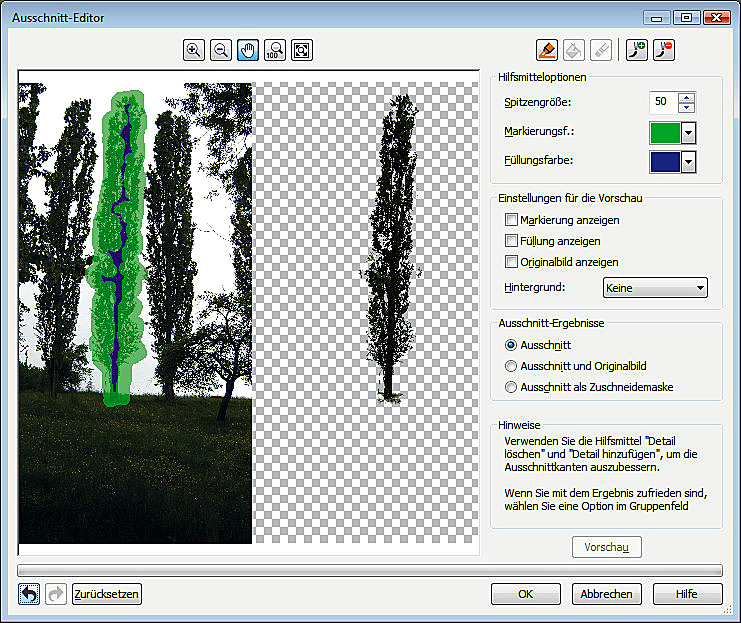
Task: Select the Remove Detail tool
Action: (662, 49)
